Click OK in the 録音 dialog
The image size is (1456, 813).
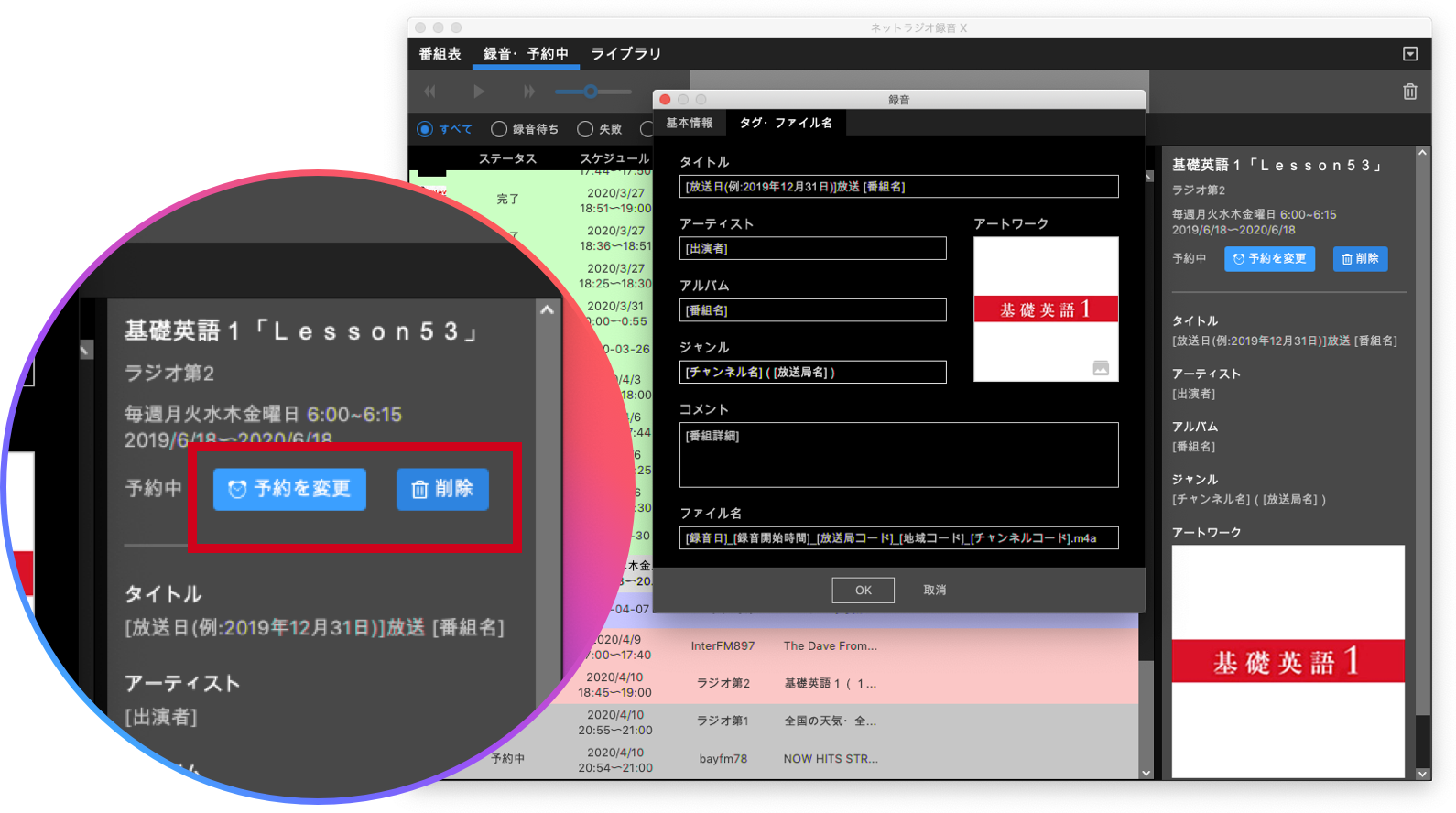[x=863, y=591]
